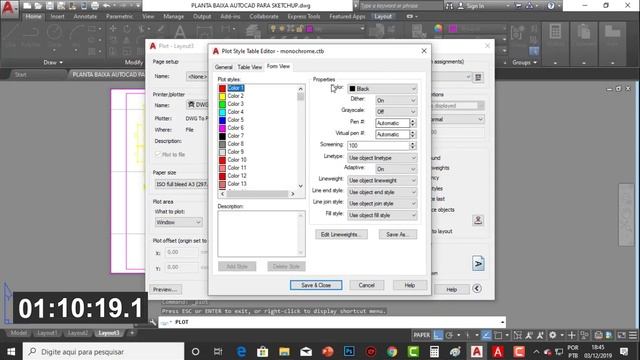Image resolution: width=640 pixels, height=360 pixels.
Task: Click plot style table edit icon
Action: coord(478,77)
